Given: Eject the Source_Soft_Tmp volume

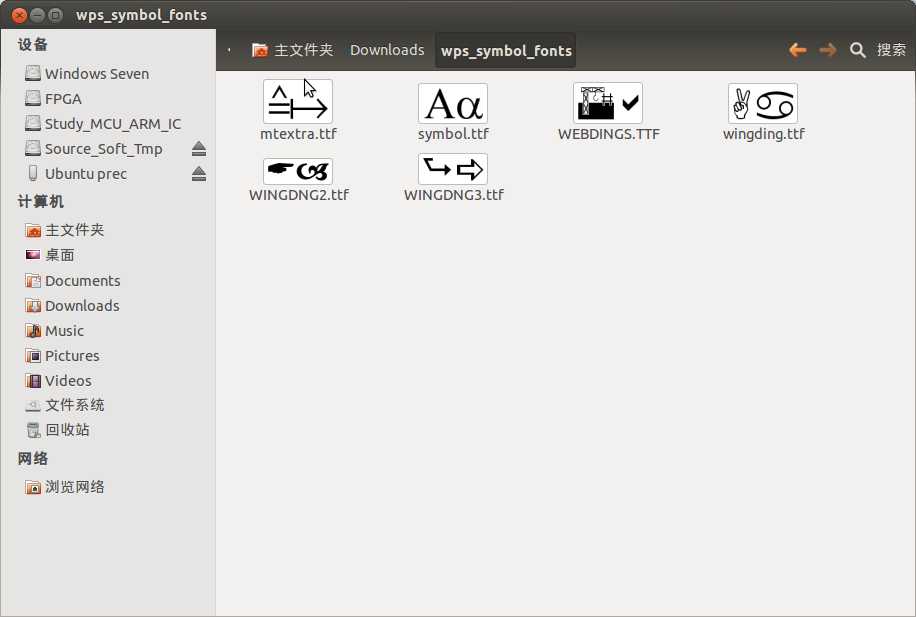Looking at the screenshot, I should click(199, 149).
